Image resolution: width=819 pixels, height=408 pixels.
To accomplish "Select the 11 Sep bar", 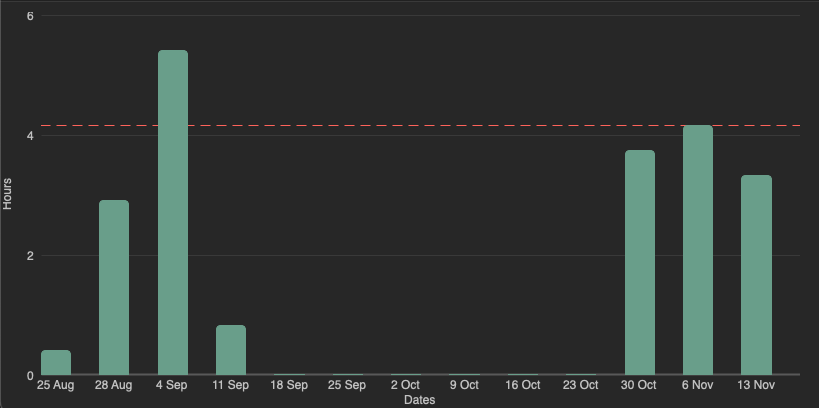I will click(231, 350).
